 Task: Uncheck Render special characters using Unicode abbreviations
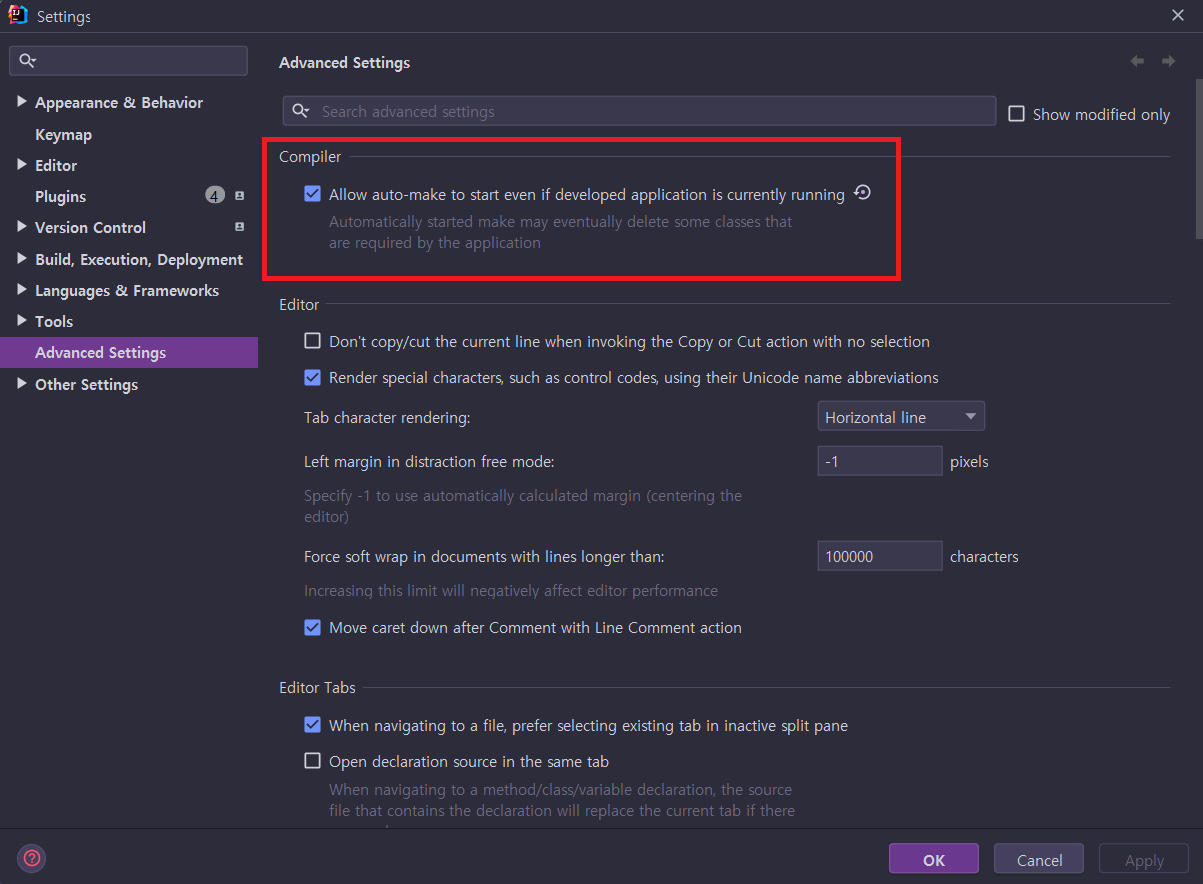point(312,377)
